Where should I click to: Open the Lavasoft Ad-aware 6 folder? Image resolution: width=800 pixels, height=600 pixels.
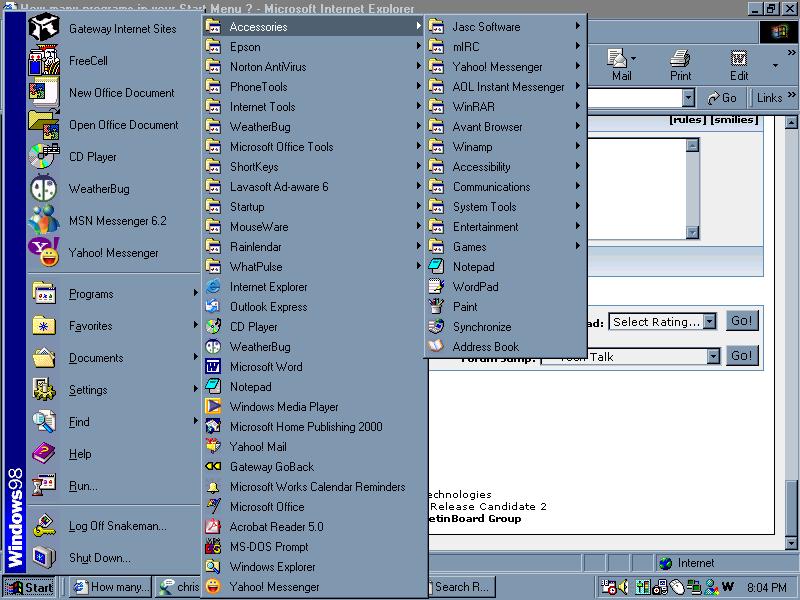314,187
